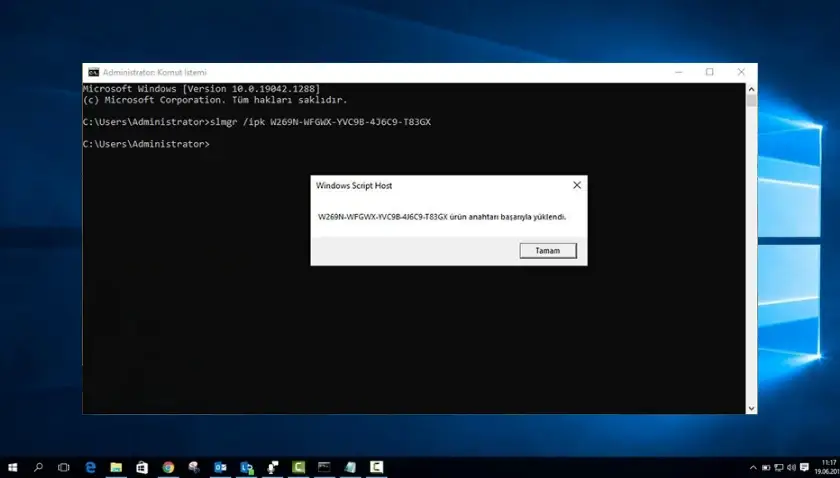Click the console vertical scrollbar thumb

click(751, 101)
